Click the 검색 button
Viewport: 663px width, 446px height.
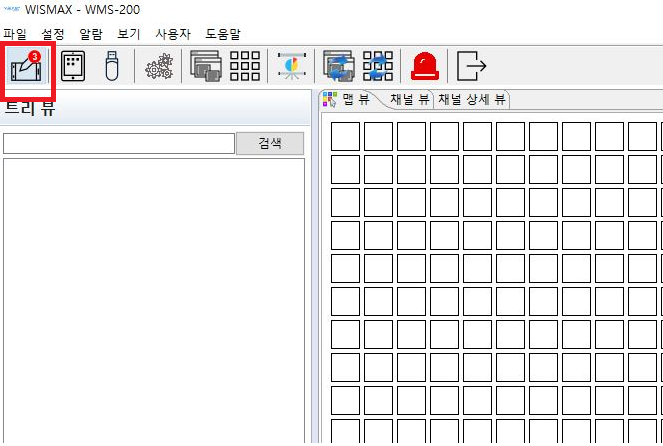pyautogui.click(x=270, y=143)
